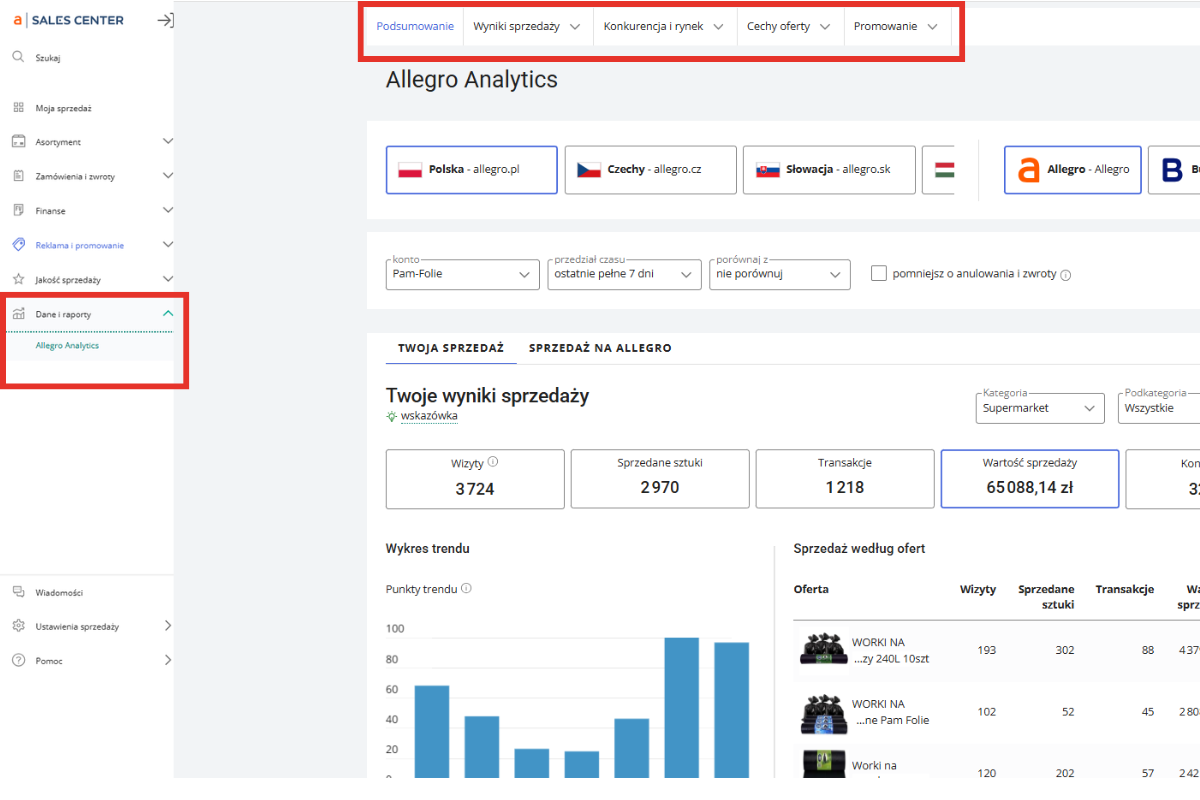The width and height of the screenshot is (1200, 800).
Task: Click the Reklama i promowanie tag icon
Action: 18,245
